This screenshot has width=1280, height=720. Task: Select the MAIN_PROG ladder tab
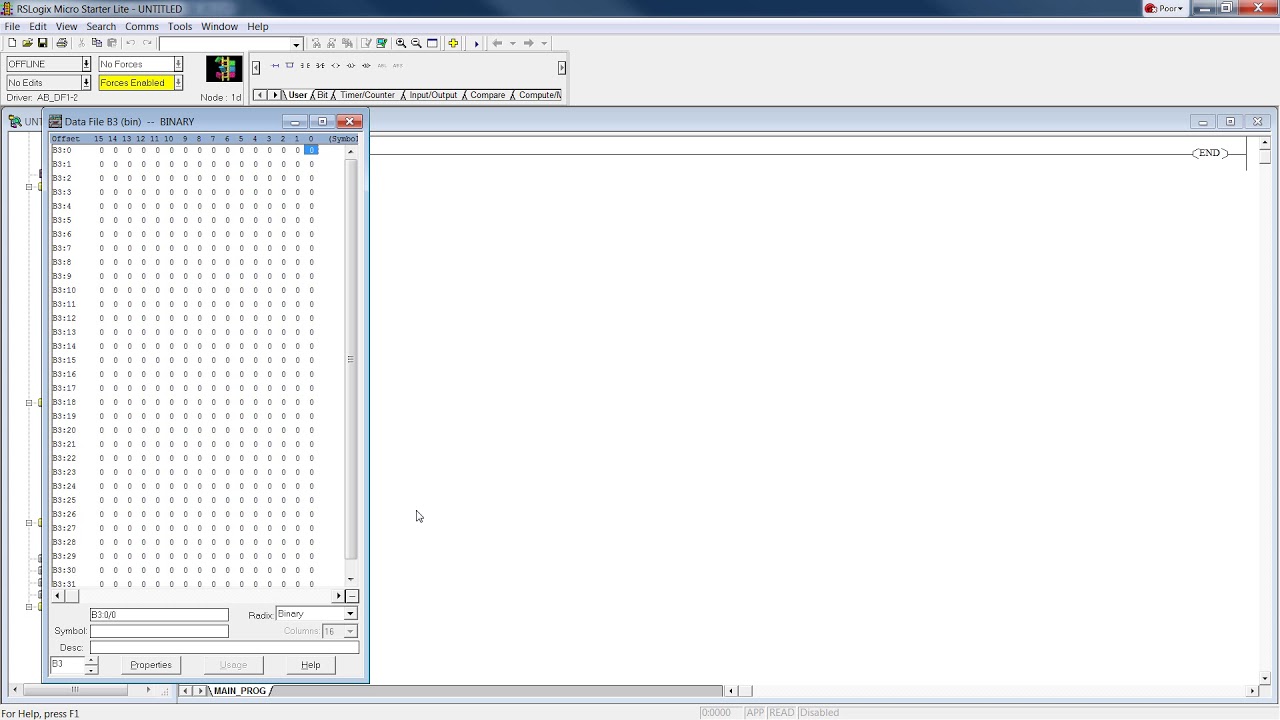(240, 691)
